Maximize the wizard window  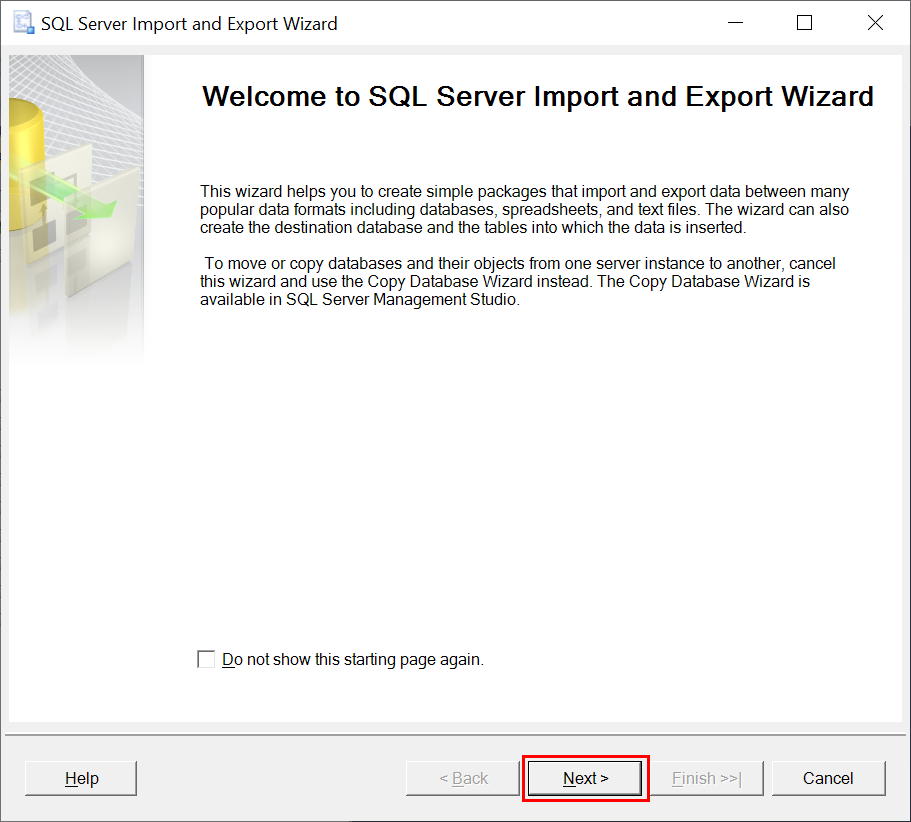[805, 23]
